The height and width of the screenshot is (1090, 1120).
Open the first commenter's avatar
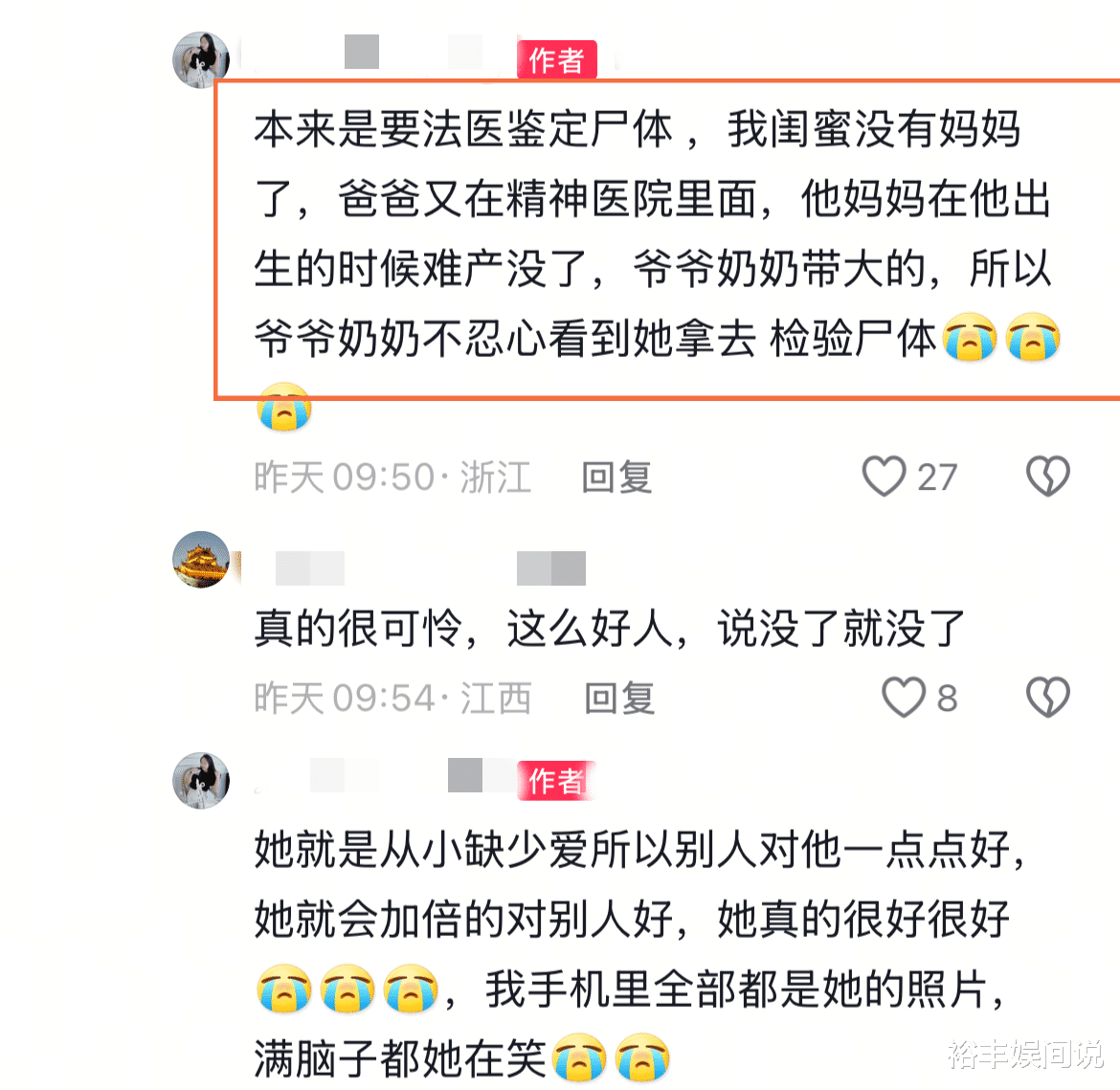point(201,60)
